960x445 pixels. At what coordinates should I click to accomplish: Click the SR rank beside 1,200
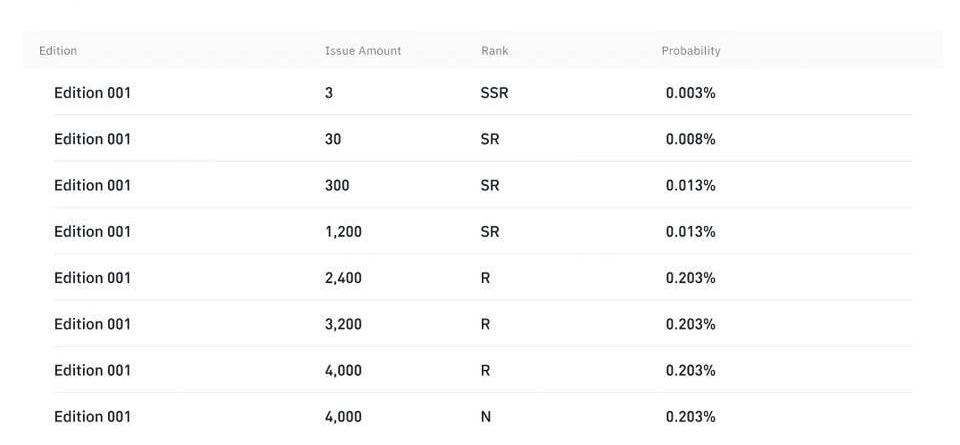[489, 232]
